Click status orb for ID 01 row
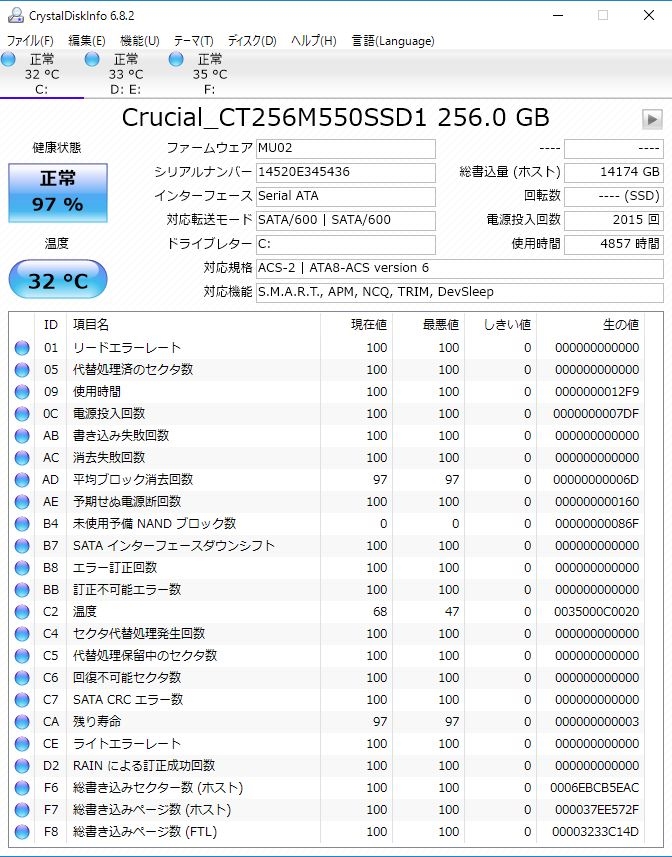The height and width of the screenshot is (857, 672). pos(22,348)
